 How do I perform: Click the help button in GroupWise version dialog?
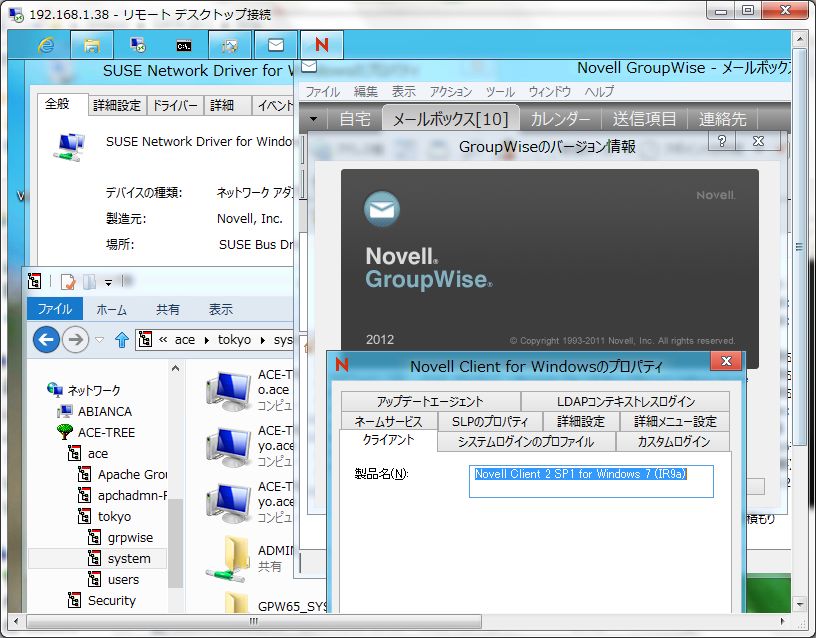pyautogui.click(x=722, y=141)
